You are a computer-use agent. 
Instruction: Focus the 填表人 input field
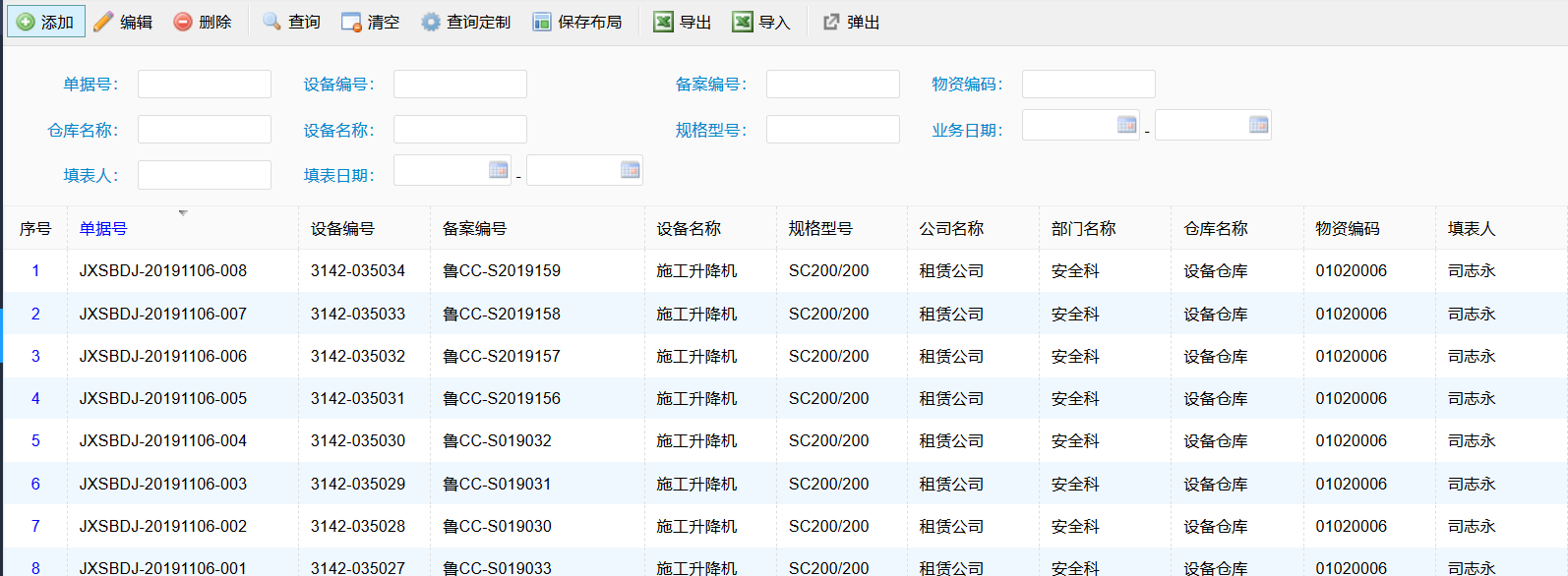(x=205, y=175)
